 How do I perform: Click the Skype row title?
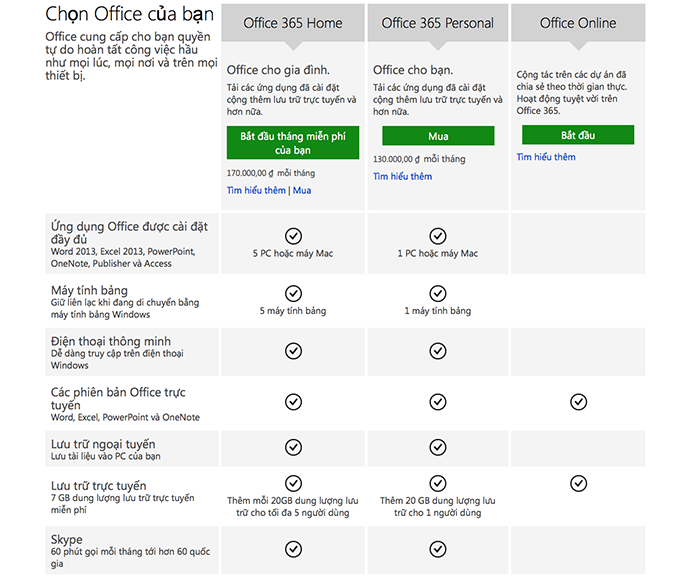tap(67, 539)
